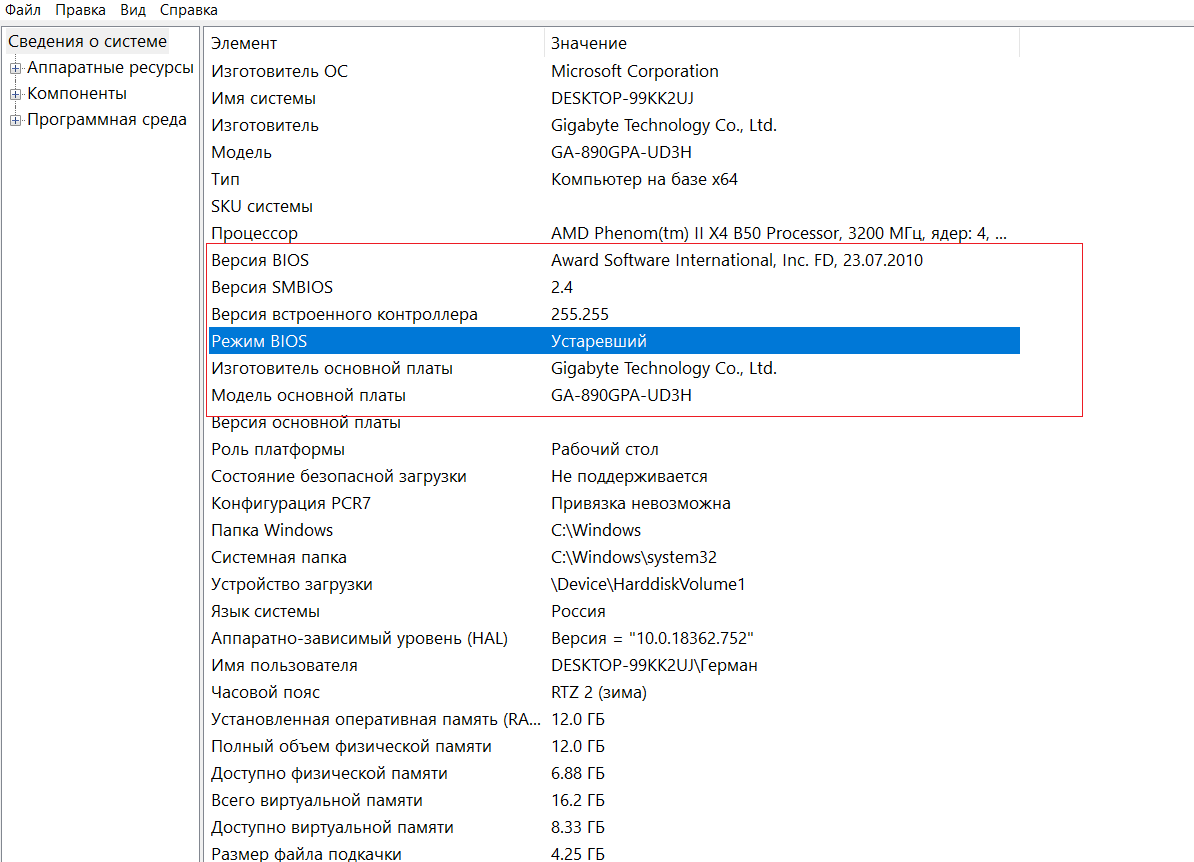This screenshot has width=1194, height=862.
Task: Select the Имя пользователя row
Action: 614,666
